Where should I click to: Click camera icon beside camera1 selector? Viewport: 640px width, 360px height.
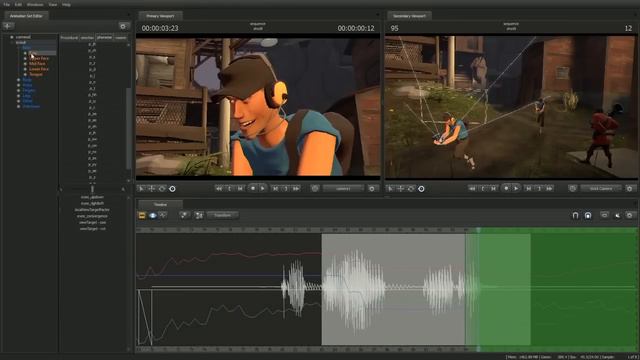pos(314,189)
